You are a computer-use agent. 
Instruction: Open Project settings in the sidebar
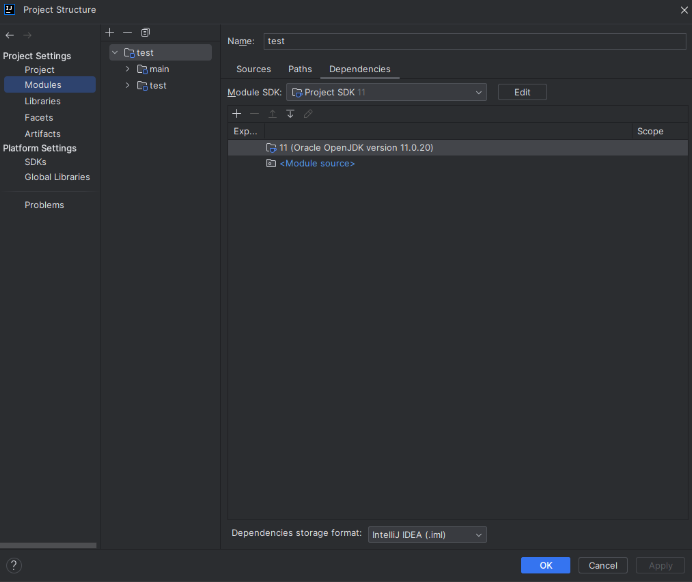click(39, 70)
